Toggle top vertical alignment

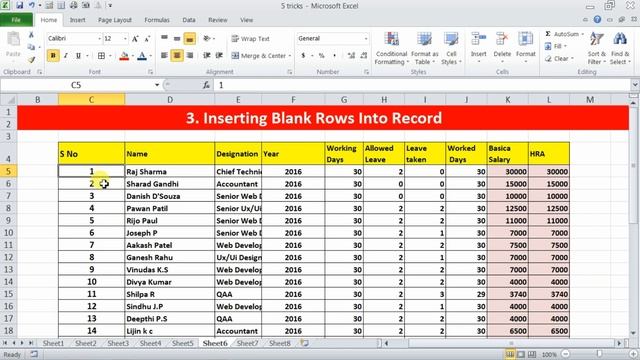pos(164,39)
